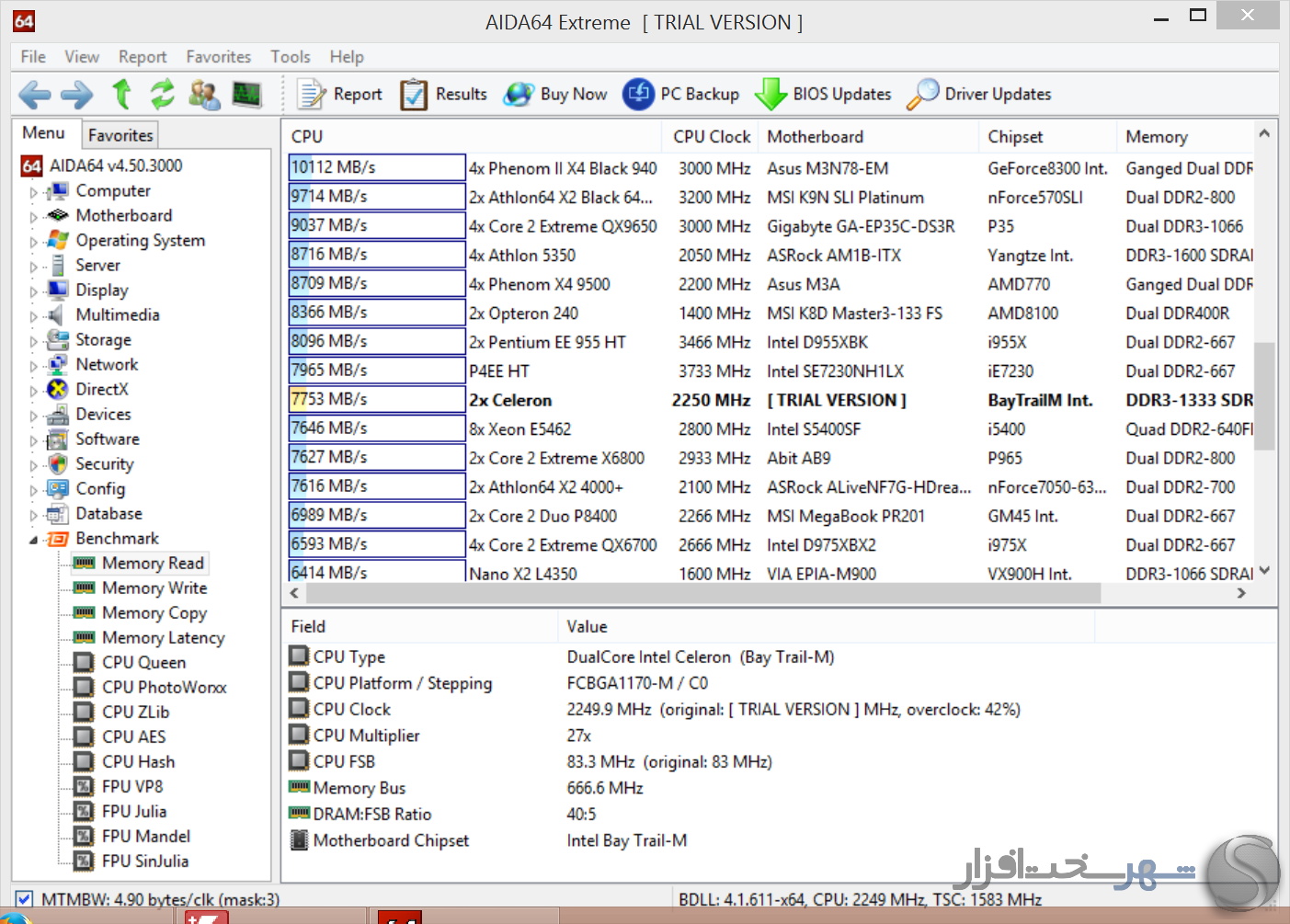This screenshot has width=1290, height=924.
Task: Click the two-people icon in the toolbar
Action: [x=204, y=94]
